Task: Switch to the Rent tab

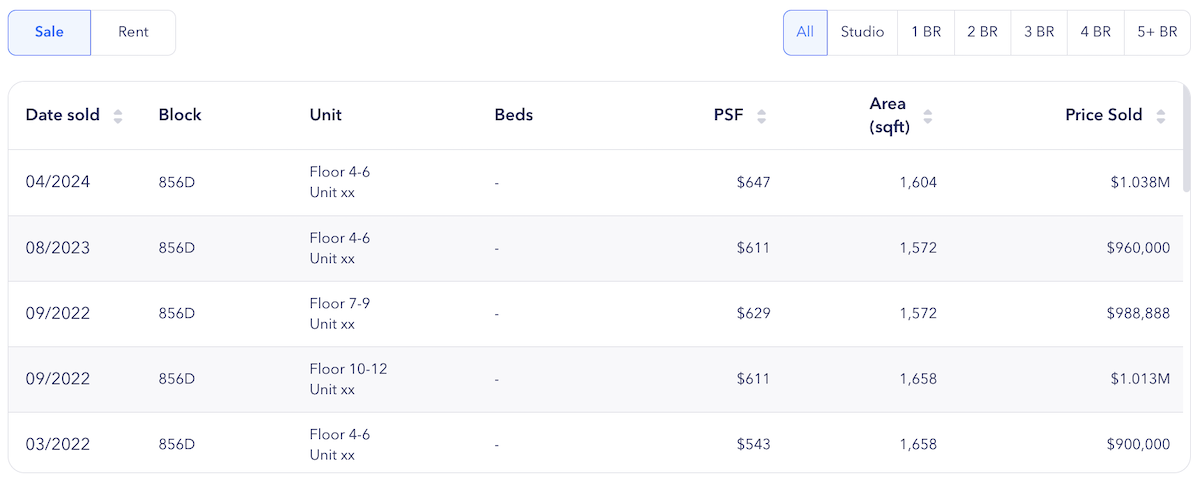Action: tap(133, 32)
